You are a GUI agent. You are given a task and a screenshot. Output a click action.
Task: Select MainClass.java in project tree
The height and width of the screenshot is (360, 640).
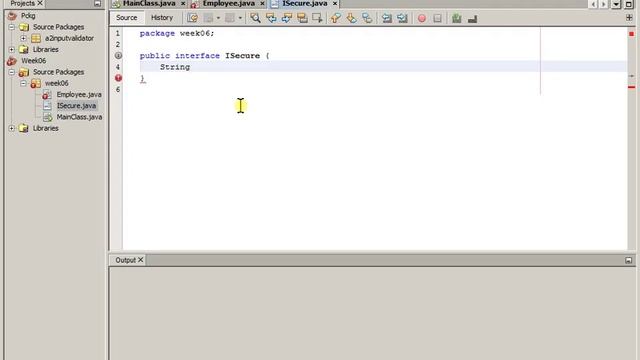pyautogui.click(x=79, y=117)
